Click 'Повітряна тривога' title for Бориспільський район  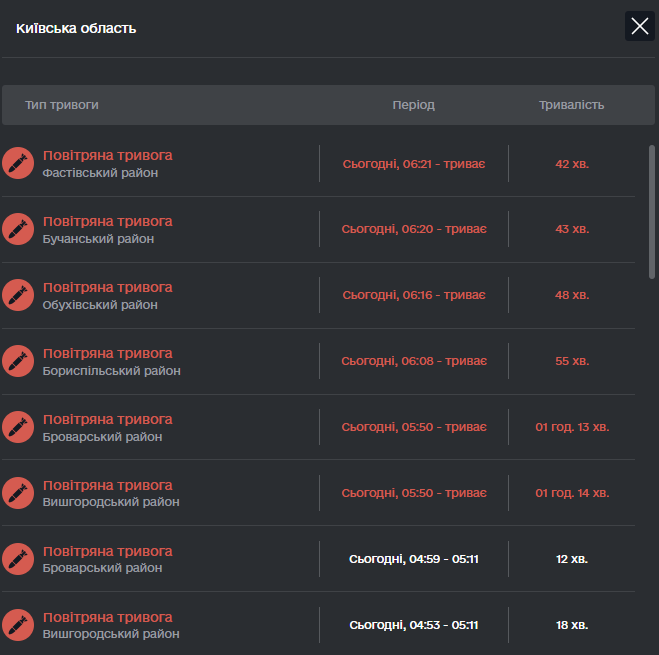pos(108,353)
